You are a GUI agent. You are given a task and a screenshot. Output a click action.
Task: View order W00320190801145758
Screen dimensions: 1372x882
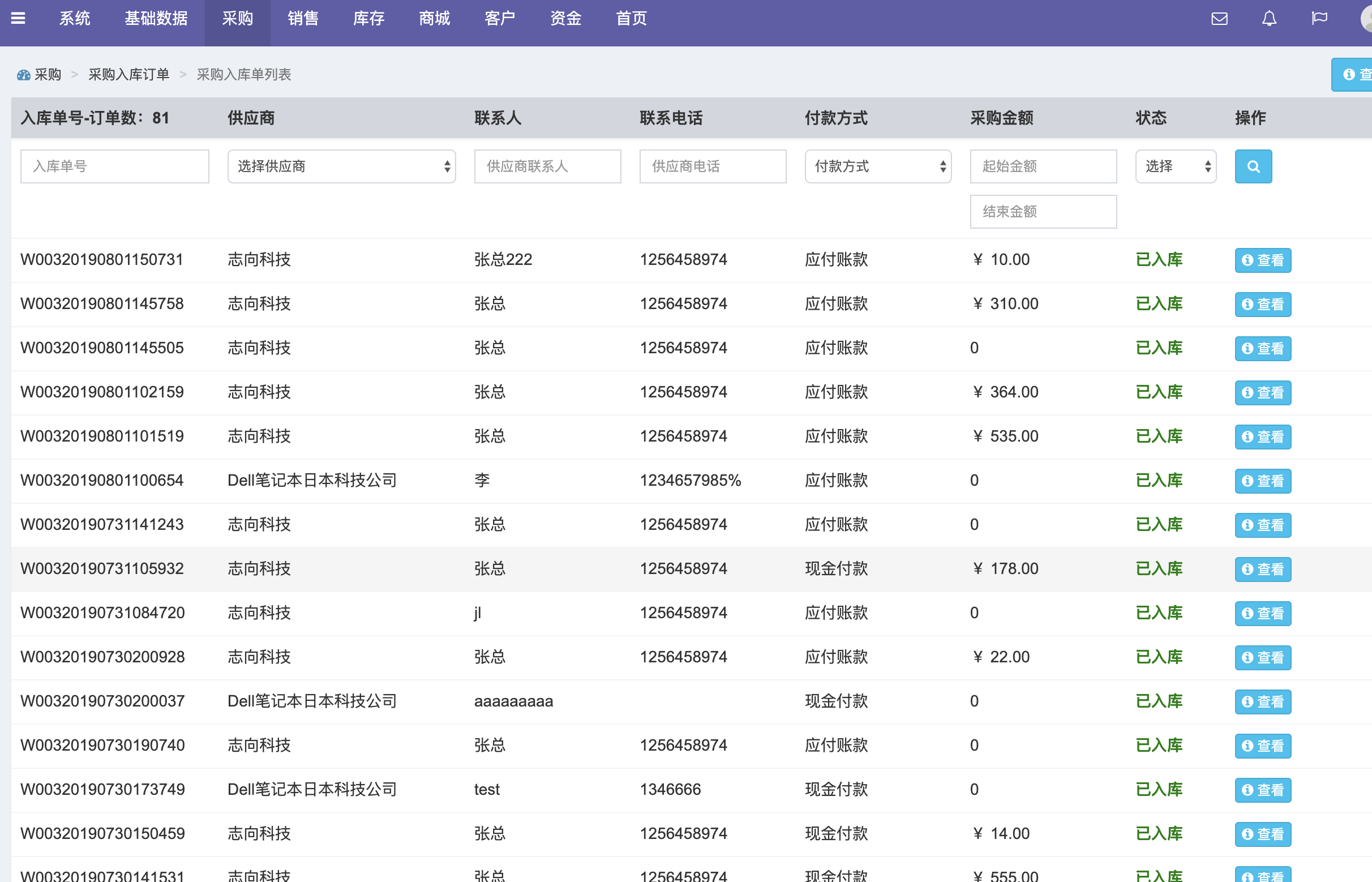click(1263, 305)
